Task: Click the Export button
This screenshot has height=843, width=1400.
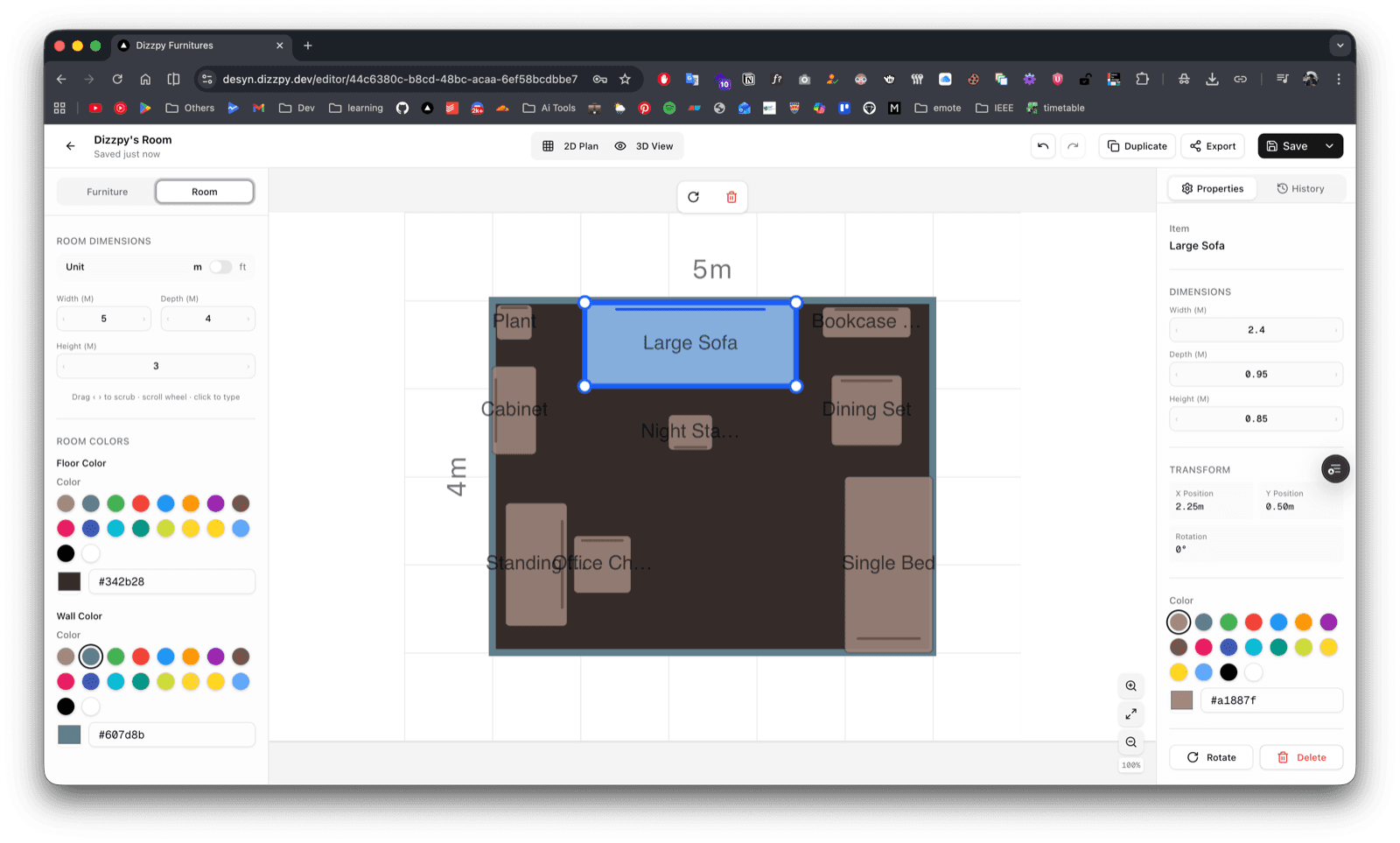Action: coord(1213,146)
